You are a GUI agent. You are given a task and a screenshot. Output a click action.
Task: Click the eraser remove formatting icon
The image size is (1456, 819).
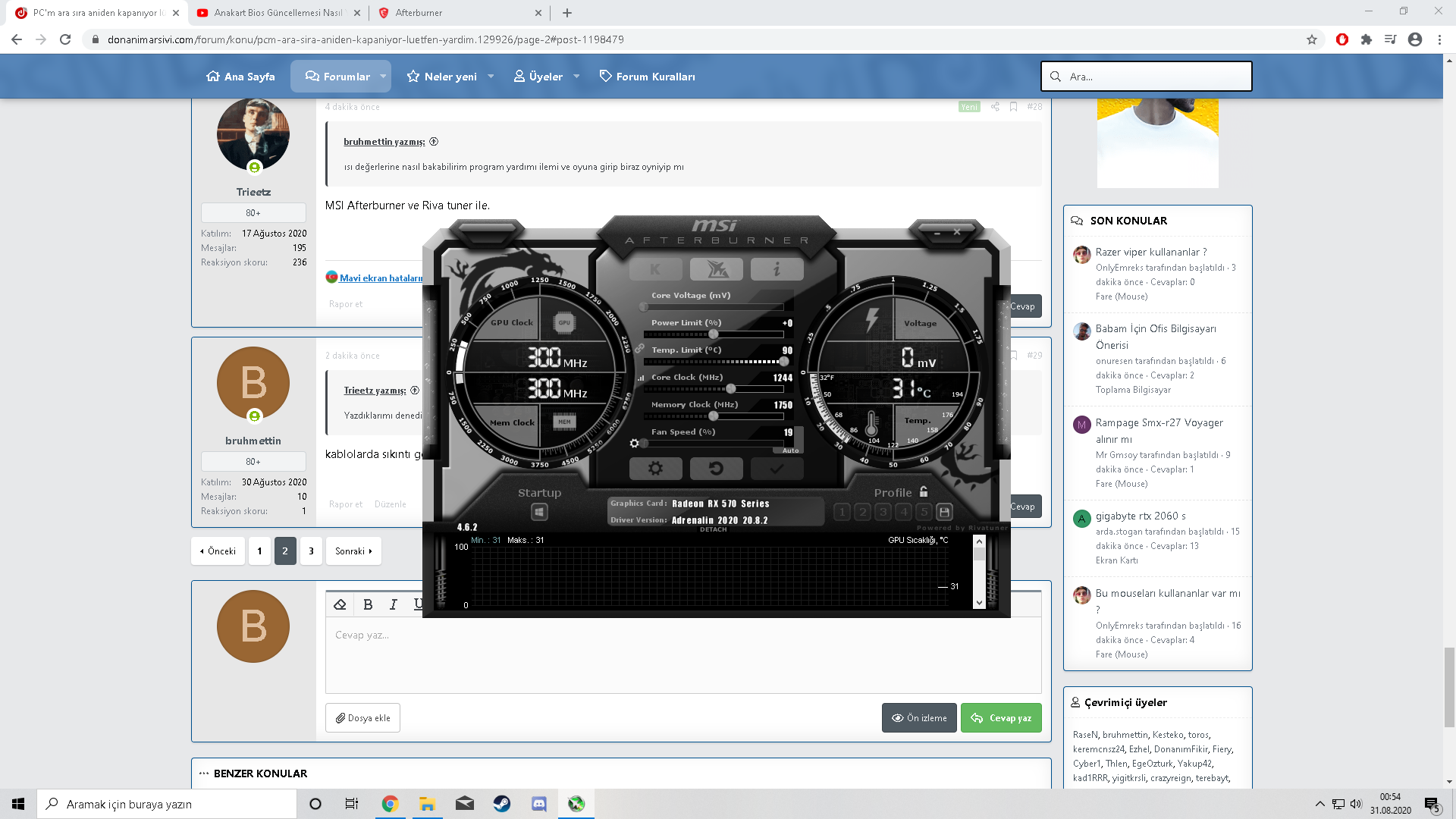click(x=340, y=604)
